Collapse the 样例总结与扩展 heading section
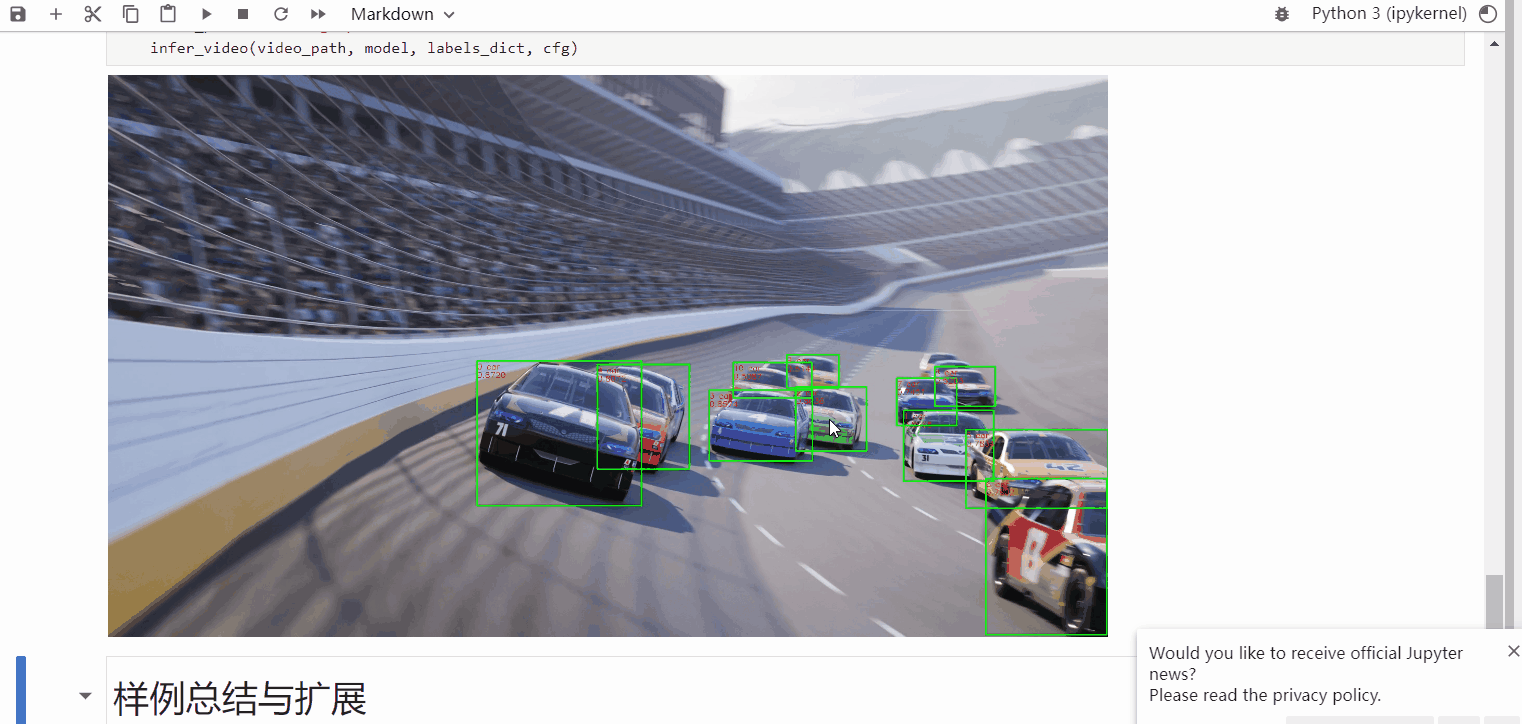Image resolution: width=1522 pixels, height=724 pixels. [85, 696]
